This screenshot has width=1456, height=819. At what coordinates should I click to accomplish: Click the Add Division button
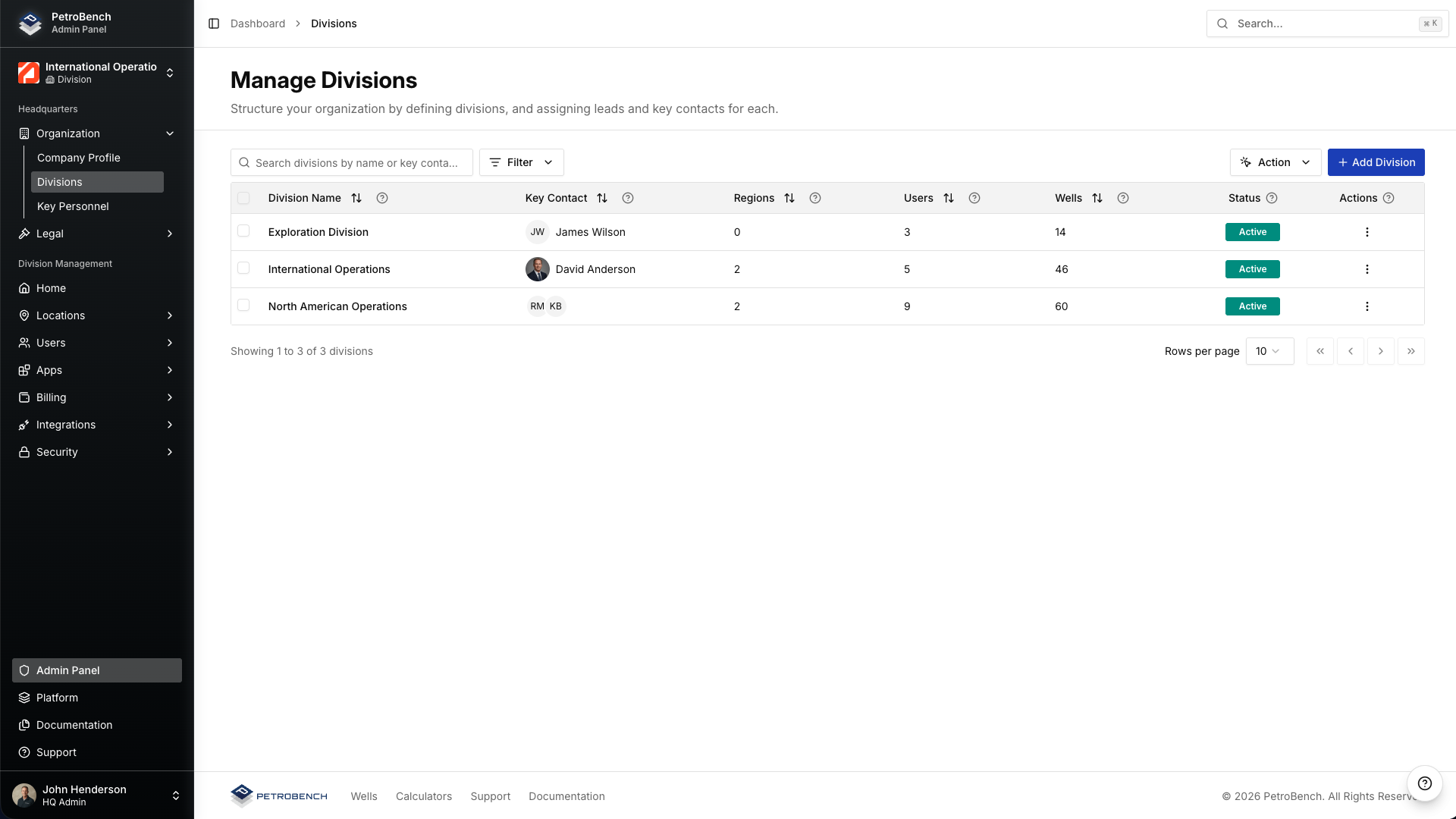(x=1376, y=162)
